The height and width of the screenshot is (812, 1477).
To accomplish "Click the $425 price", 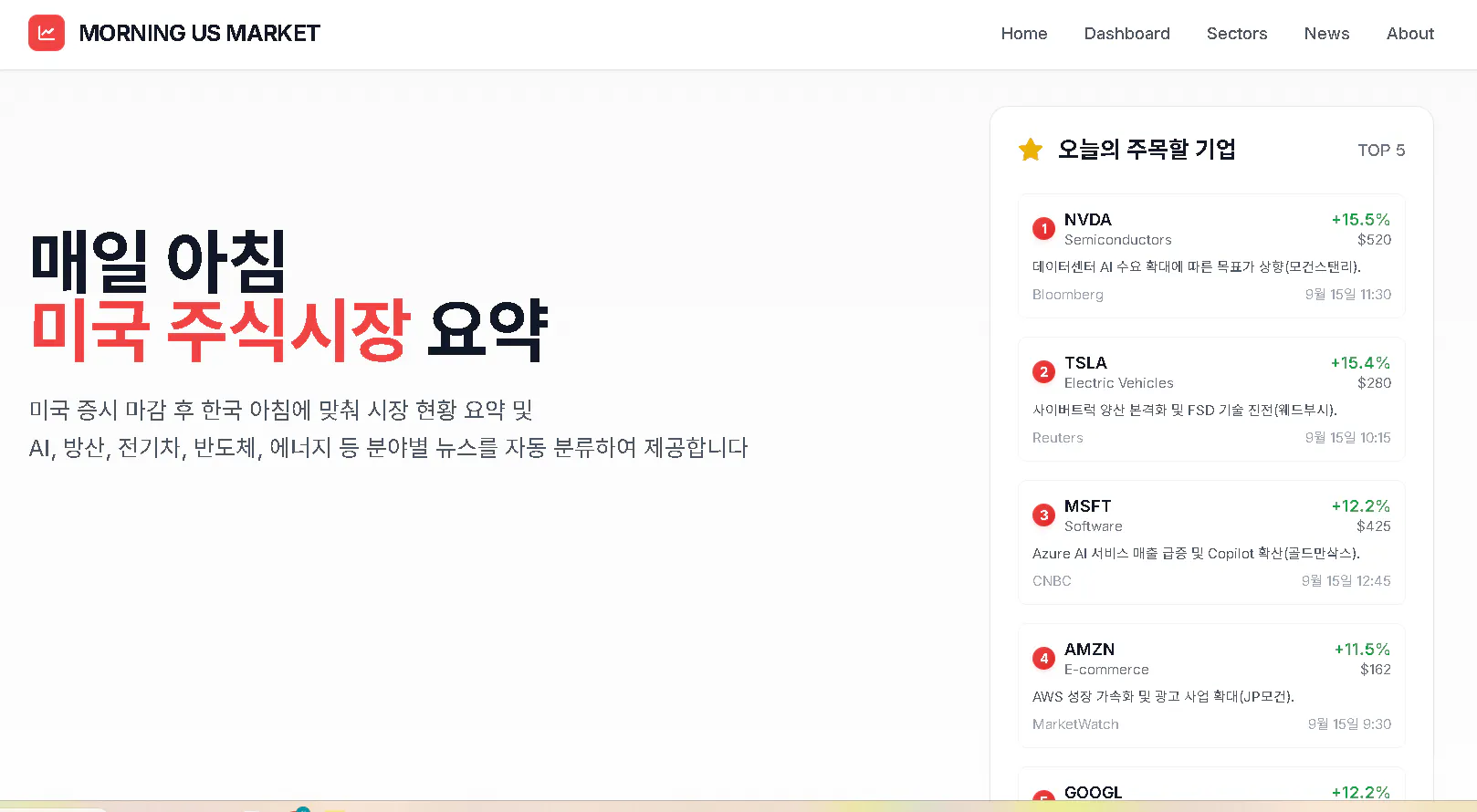I will coord(1374,526).
